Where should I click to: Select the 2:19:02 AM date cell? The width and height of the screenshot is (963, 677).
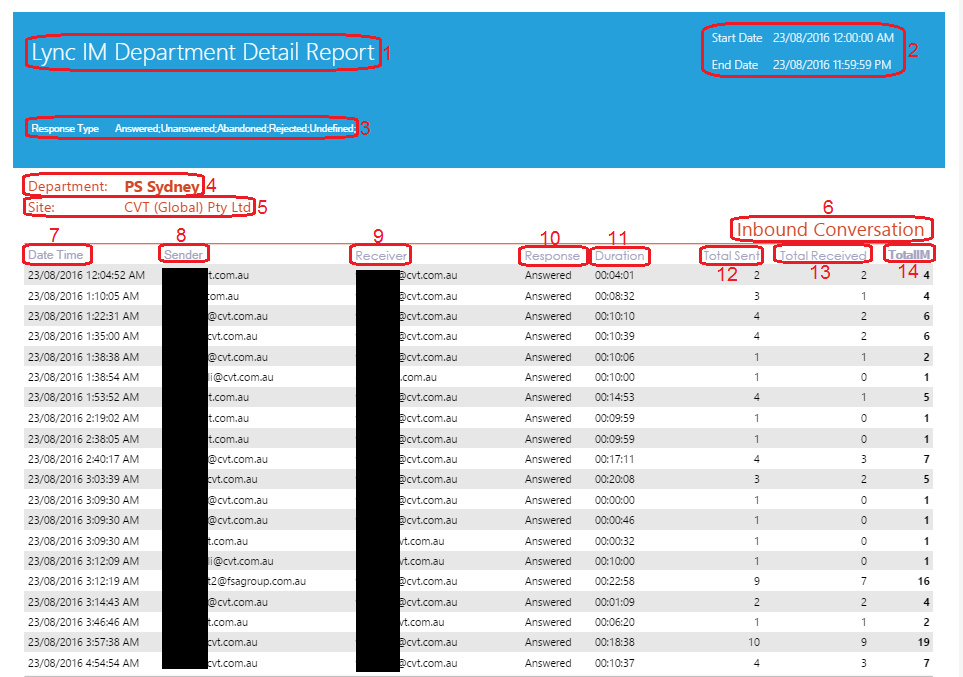[84, 418]
